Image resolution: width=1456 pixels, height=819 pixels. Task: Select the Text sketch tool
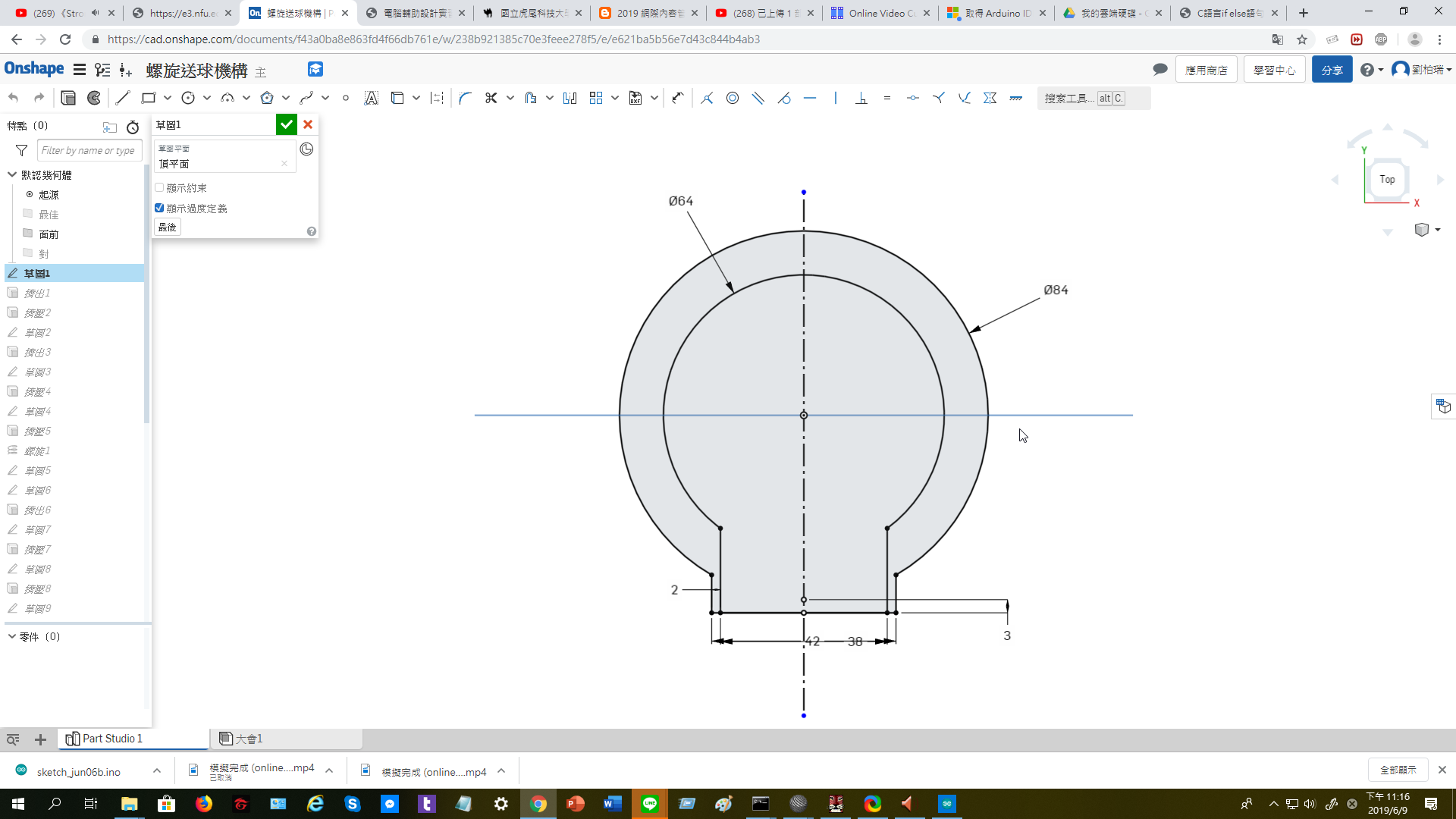[x=371, y=98]
